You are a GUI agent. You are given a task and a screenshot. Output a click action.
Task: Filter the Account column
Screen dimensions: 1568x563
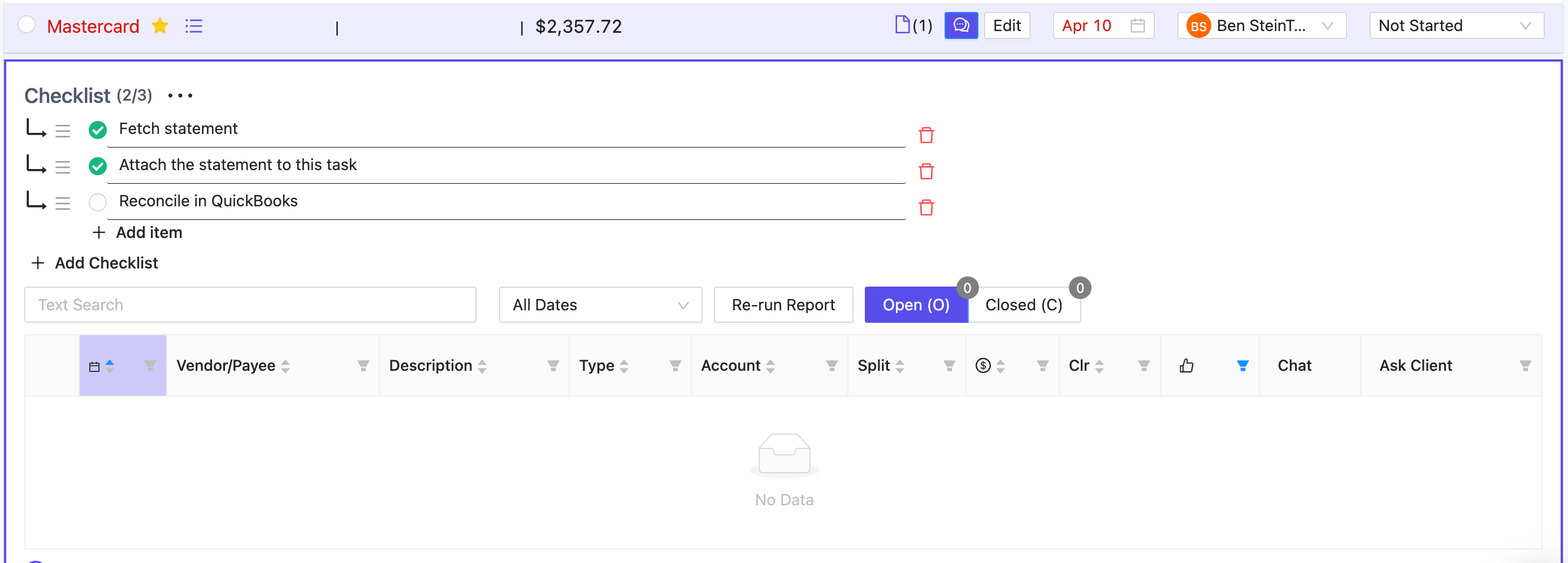831,366
